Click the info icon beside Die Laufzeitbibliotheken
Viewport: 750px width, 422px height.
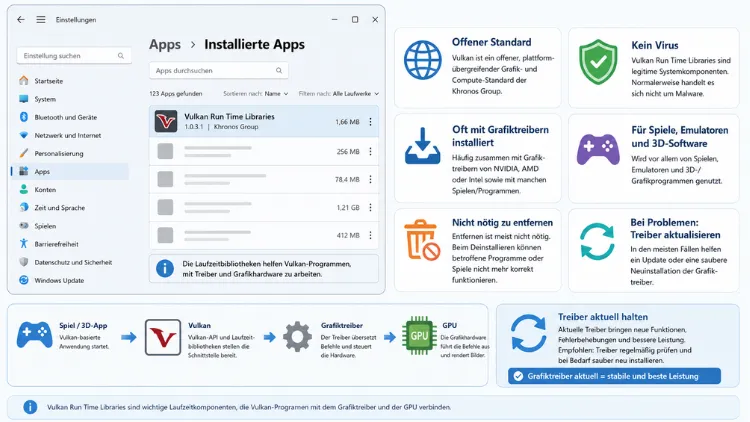click(165, 268)
